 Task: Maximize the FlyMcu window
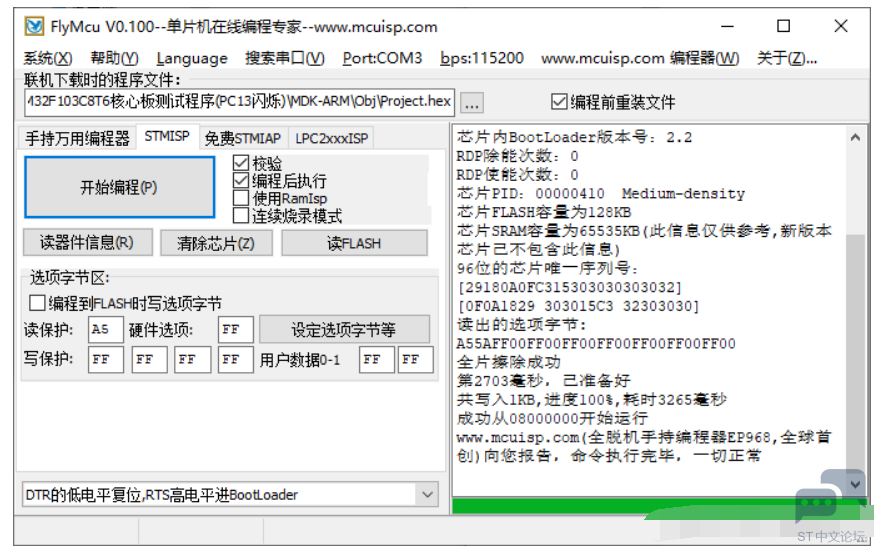(784, 26)
